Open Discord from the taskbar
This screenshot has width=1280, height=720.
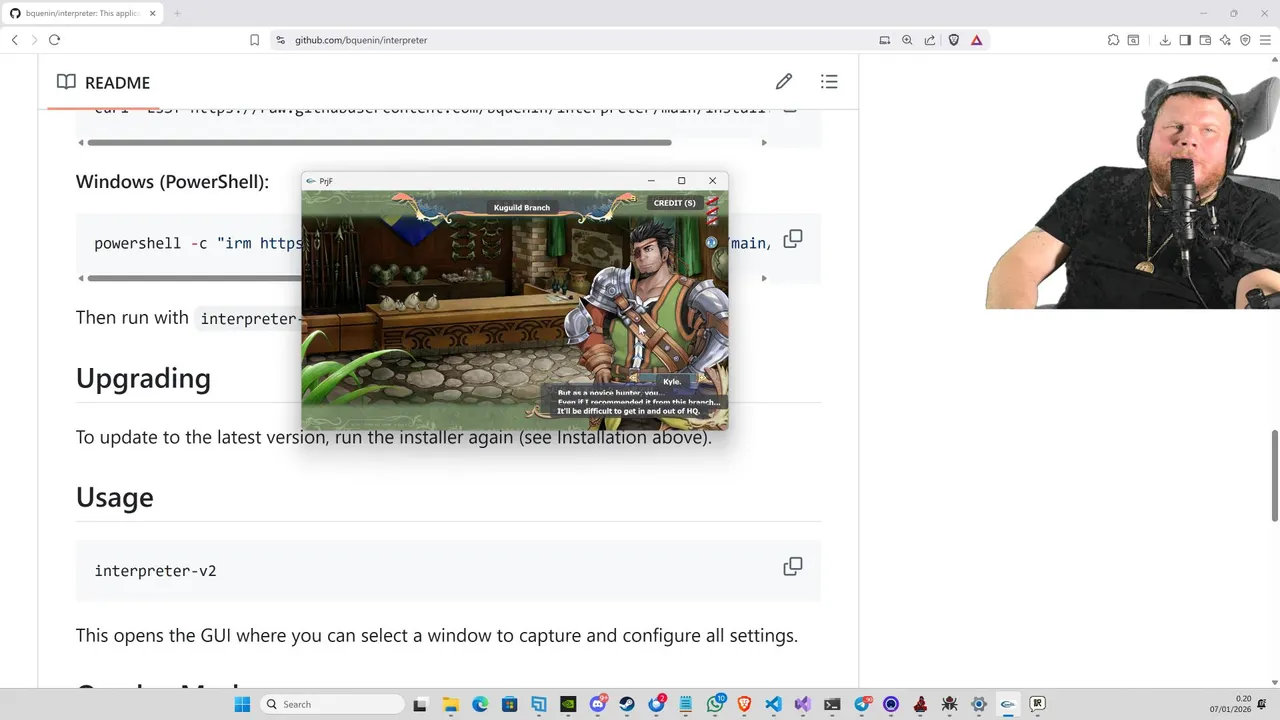tap(598, 704)
